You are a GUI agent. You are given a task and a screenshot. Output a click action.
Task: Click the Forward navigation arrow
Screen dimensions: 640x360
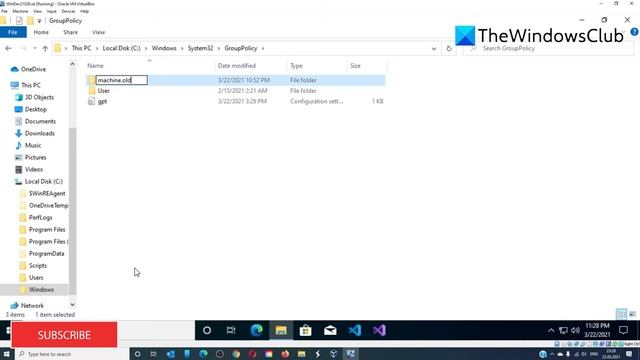[23, 49]
